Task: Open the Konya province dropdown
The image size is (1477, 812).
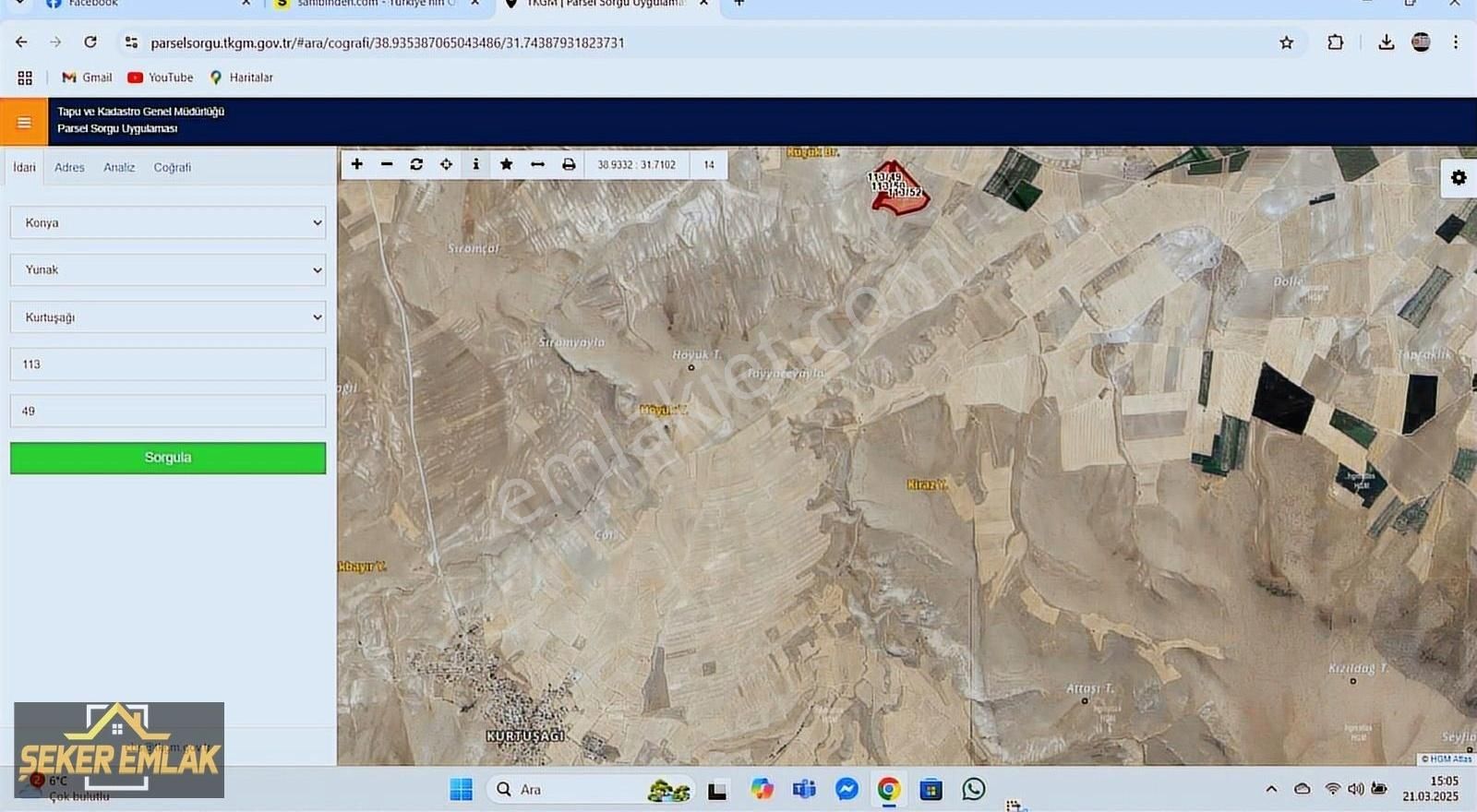Action: tap(168, 222)
